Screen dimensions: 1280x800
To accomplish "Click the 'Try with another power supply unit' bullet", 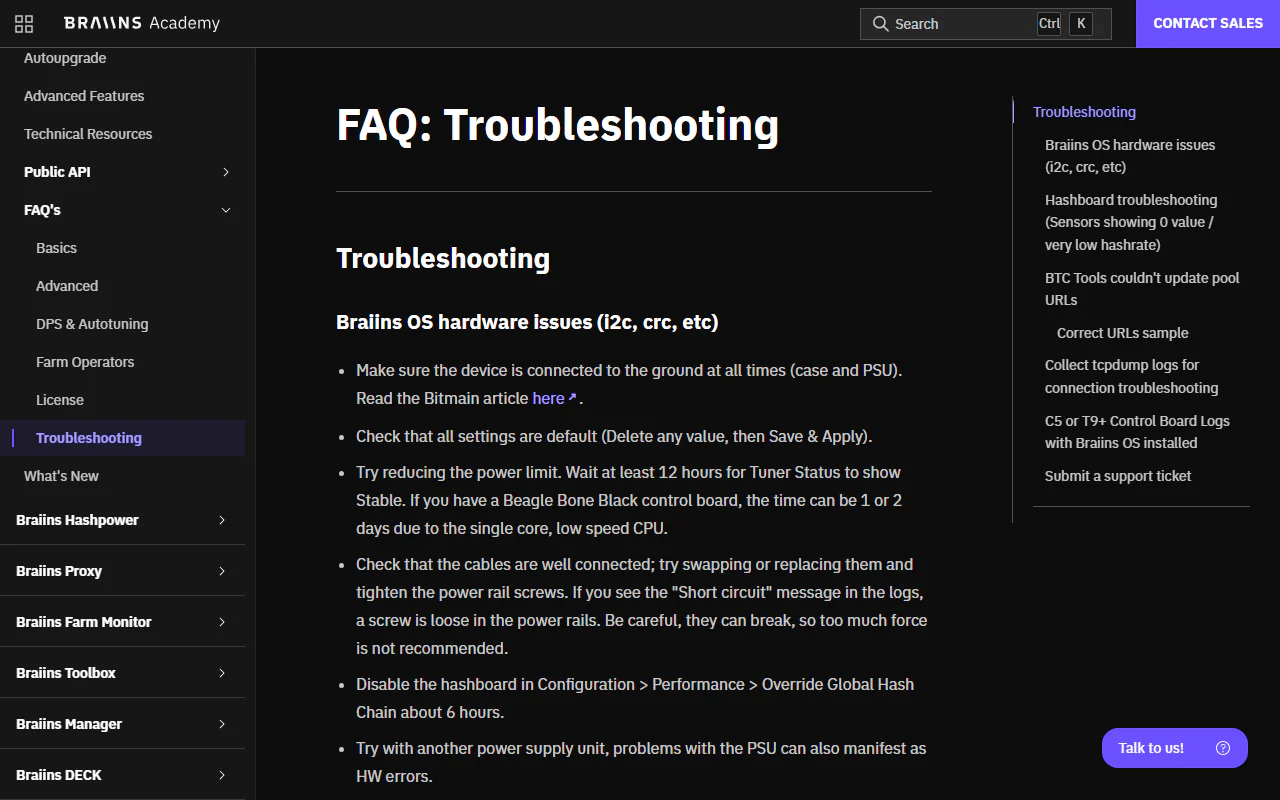I will point(641,762).
